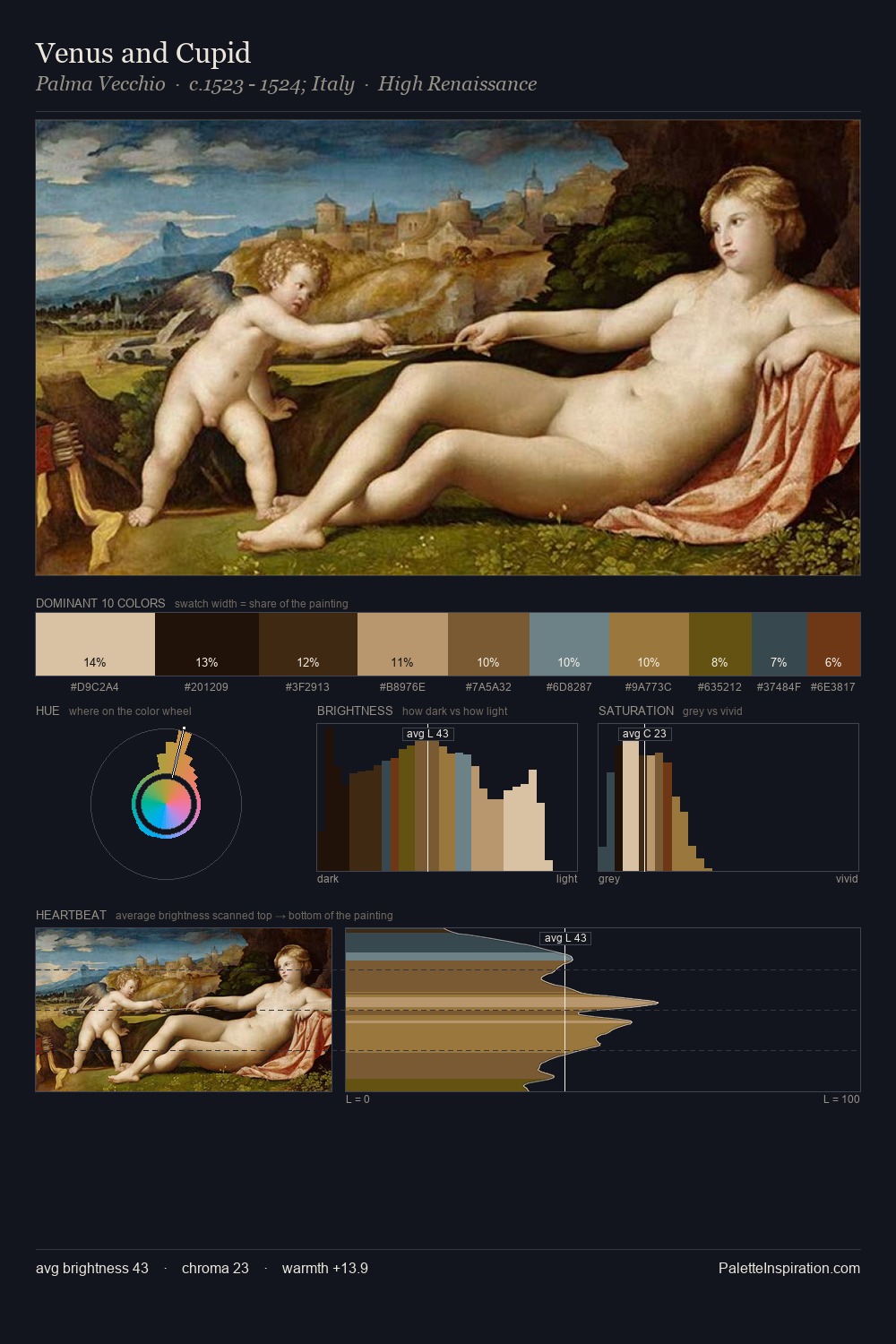Click 'avg L 43' label in heartbeat chart
Image resolution: width=896 pixels, height=1344 pixels.
[565, 938]
